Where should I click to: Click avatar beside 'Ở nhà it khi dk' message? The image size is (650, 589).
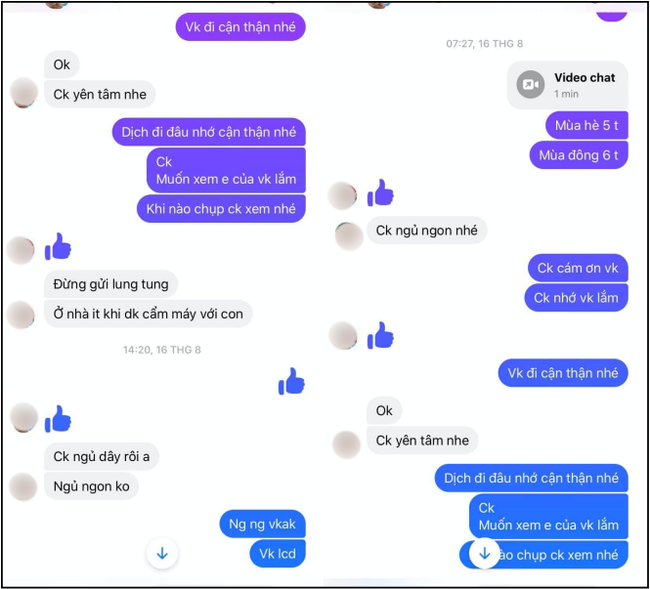pyautogui.click(x=21, y=315)
